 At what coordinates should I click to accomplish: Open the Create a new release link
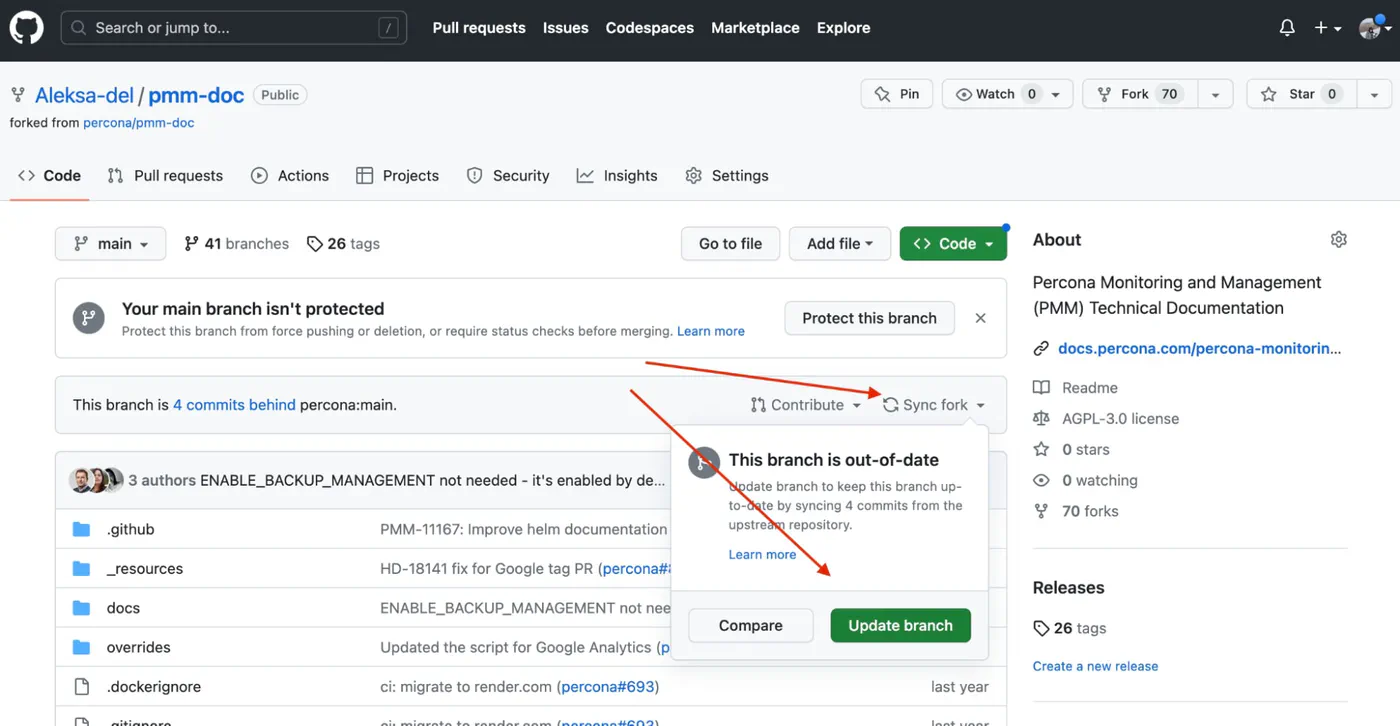tap(1096, 666)
